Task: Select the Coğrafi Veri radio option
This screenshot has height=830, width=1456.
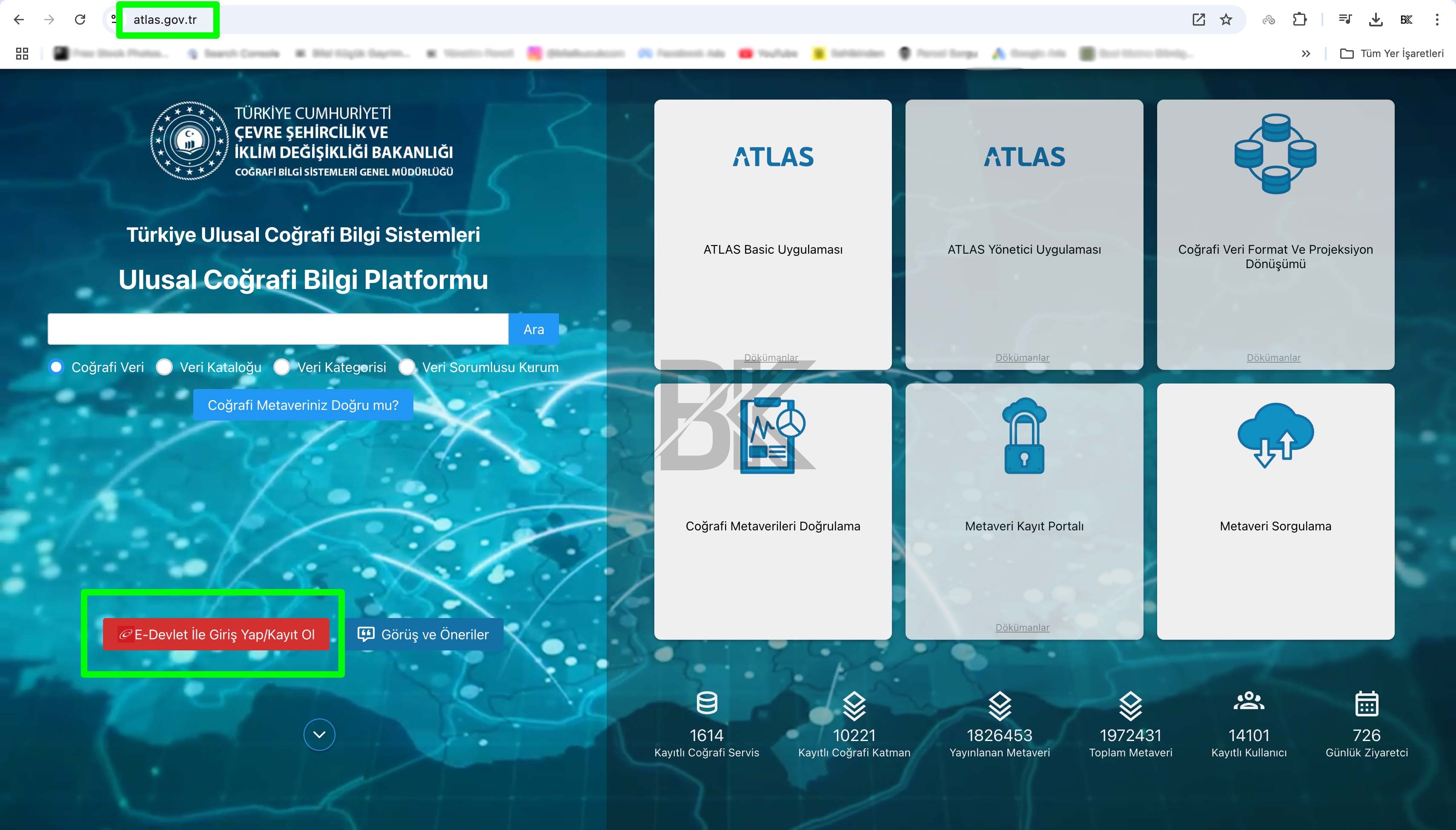Action: 56,367
